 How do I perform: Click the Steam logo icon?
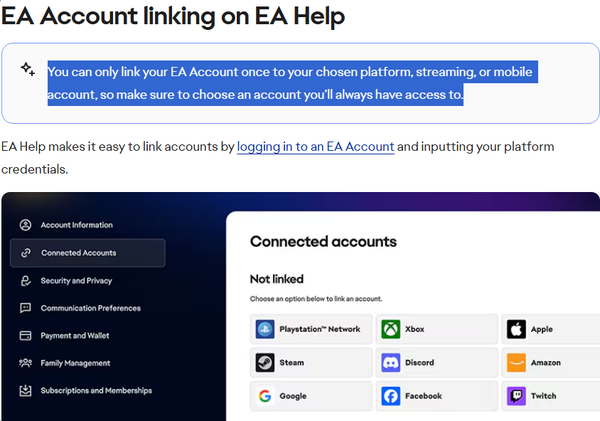(265, 362)
